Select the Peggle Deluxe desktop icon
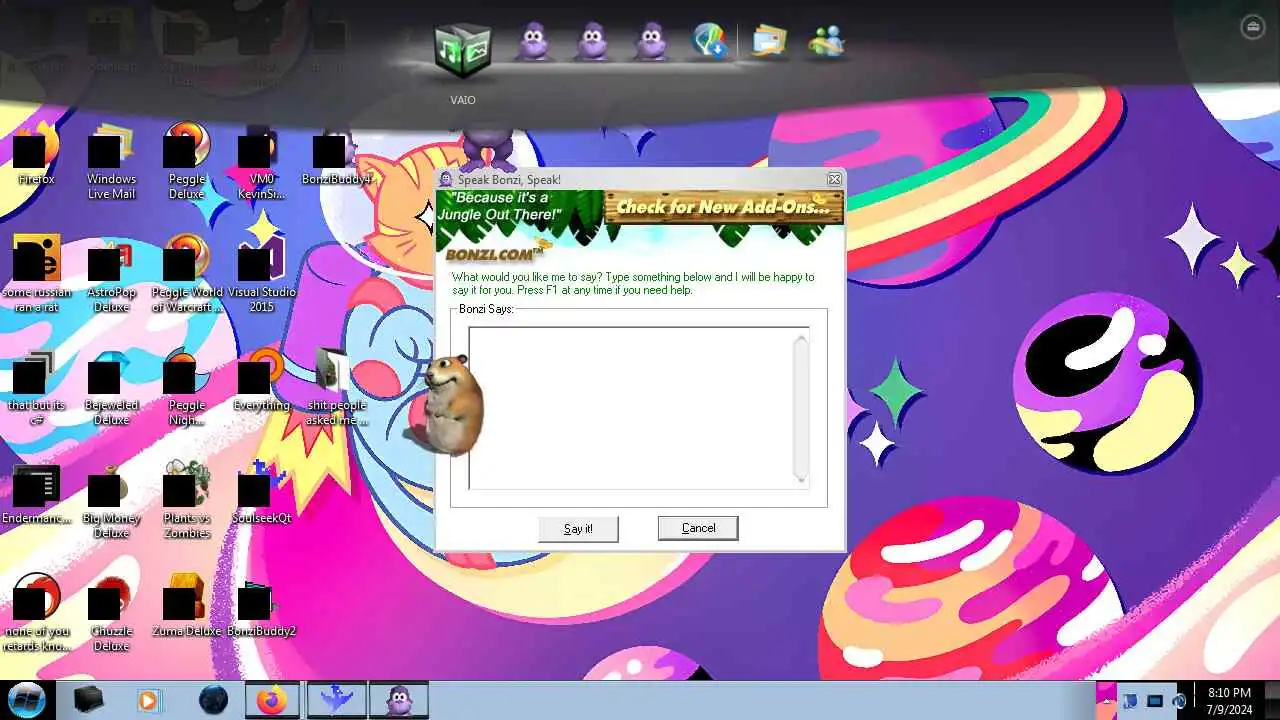1280x720 pixels. coord(187,162)
